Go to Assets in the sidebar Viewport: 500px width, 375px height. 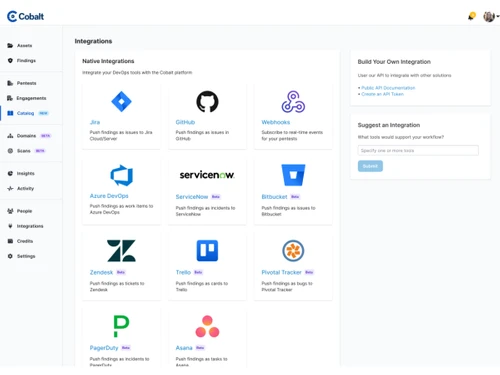coord(24,45)
